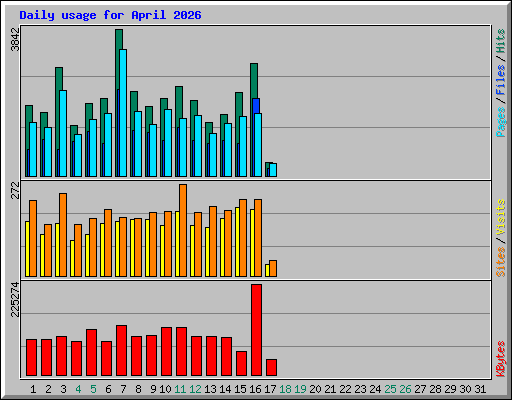512x400 pixels.
Task: Click the 3842 hits axis value
Action: 15,40
